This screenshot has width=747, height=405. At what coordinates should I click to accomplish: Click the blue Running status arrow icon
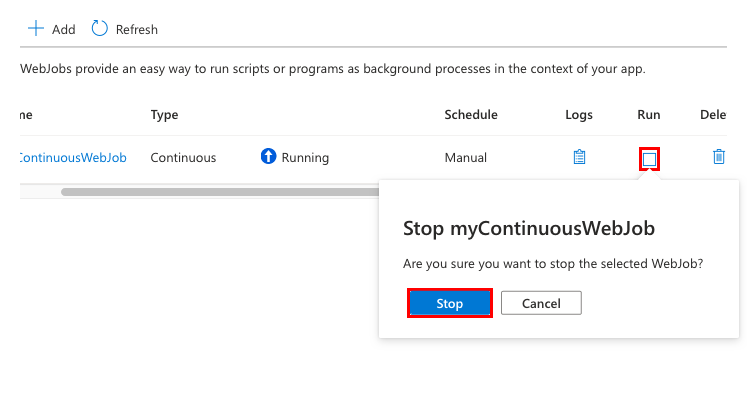(268, 156)
